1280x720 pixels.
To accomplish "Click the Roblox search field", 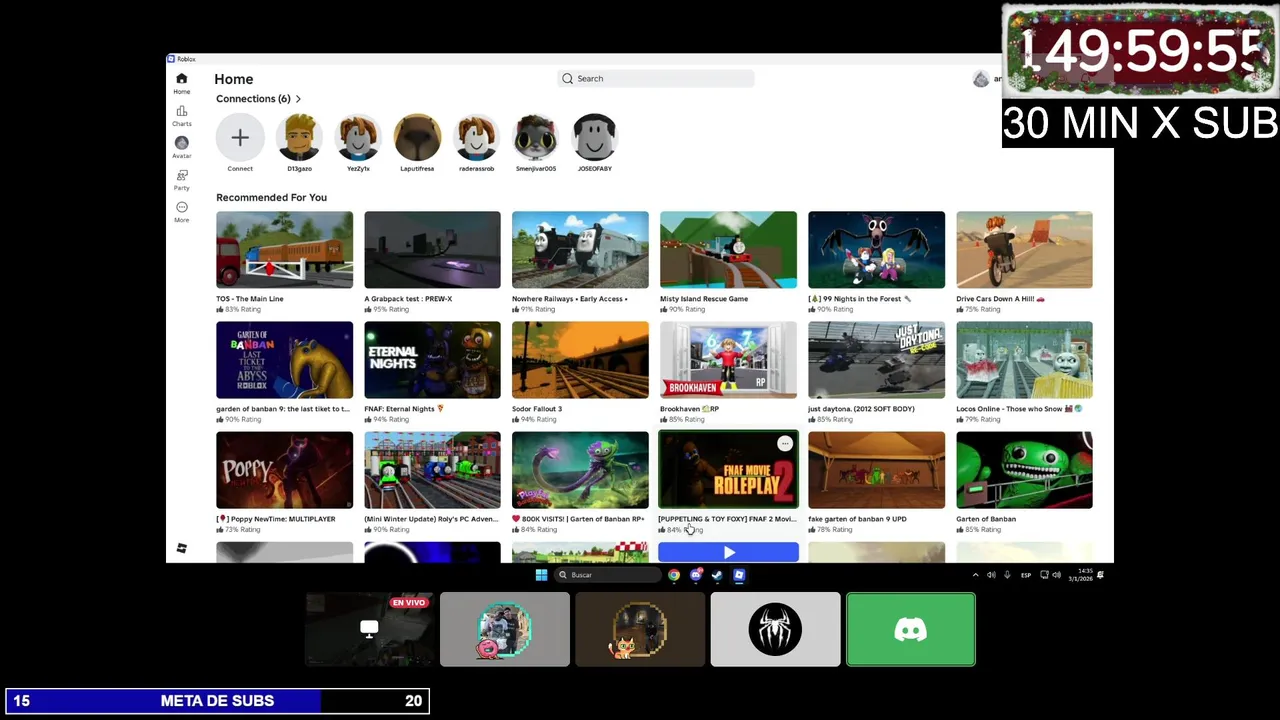I will [x=656, y=79].
